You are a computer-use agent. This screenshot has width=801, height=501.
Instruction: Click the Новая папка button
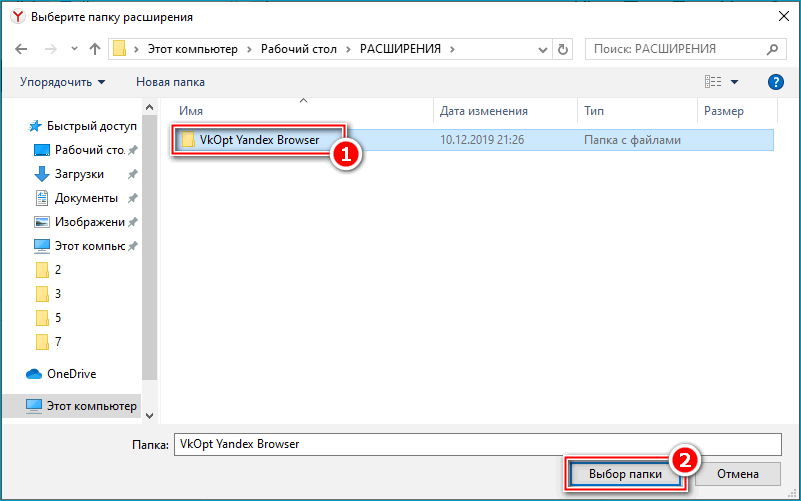[x=171, y=82]
